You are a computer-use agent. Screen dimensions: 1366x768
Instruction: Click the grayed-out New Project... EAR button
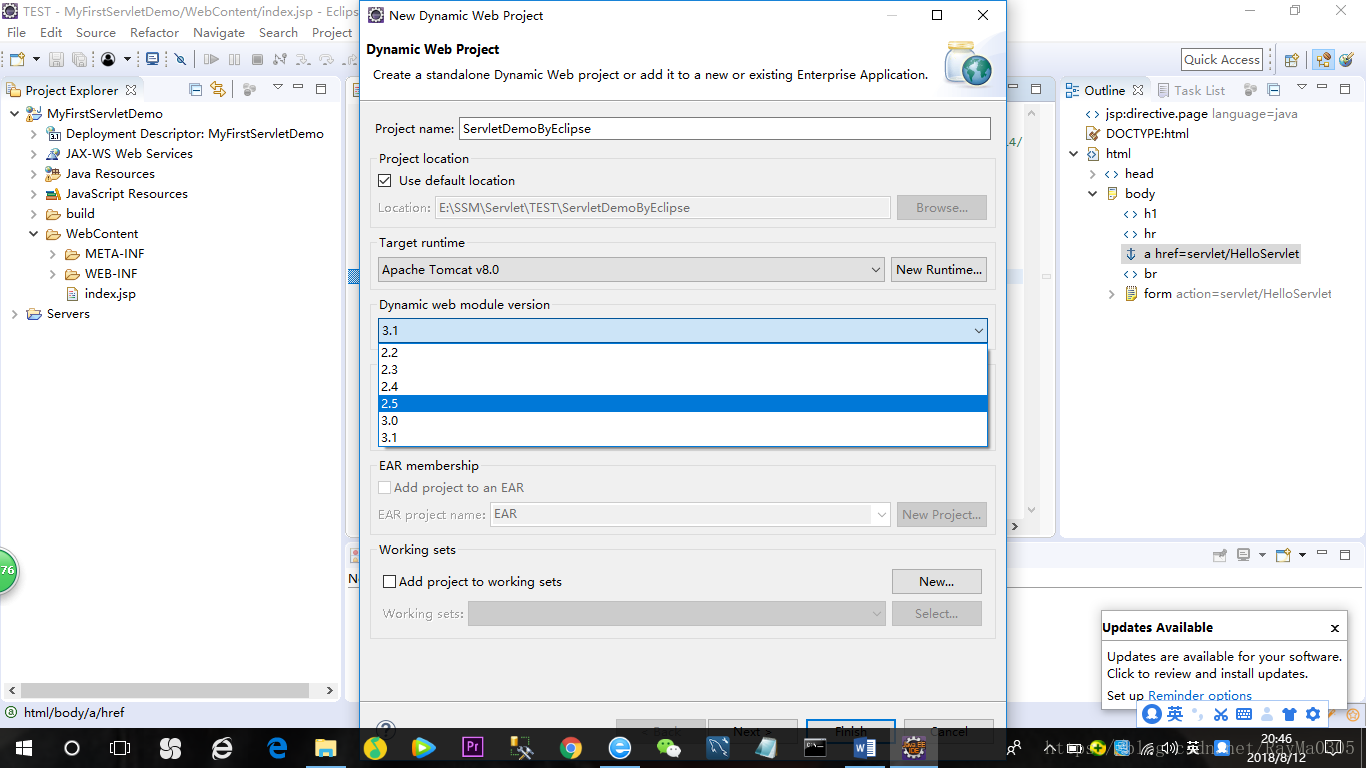[x=942, y=514]
